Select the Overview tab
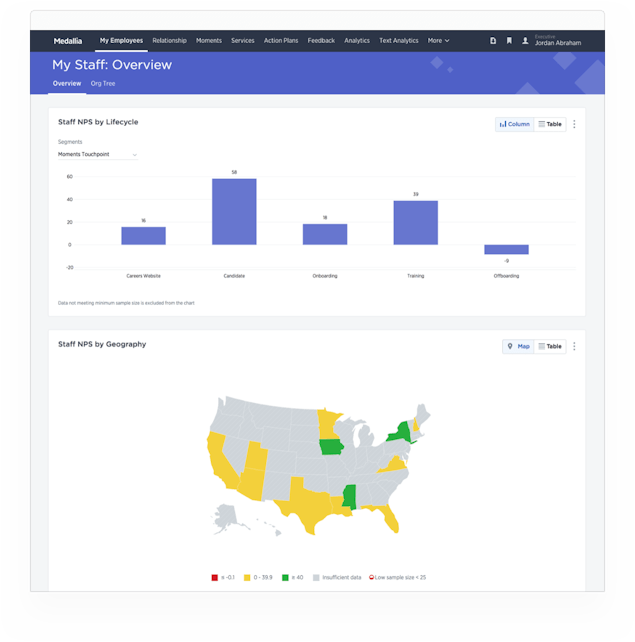Screen dimensions: 635x642 coord(67,84)
